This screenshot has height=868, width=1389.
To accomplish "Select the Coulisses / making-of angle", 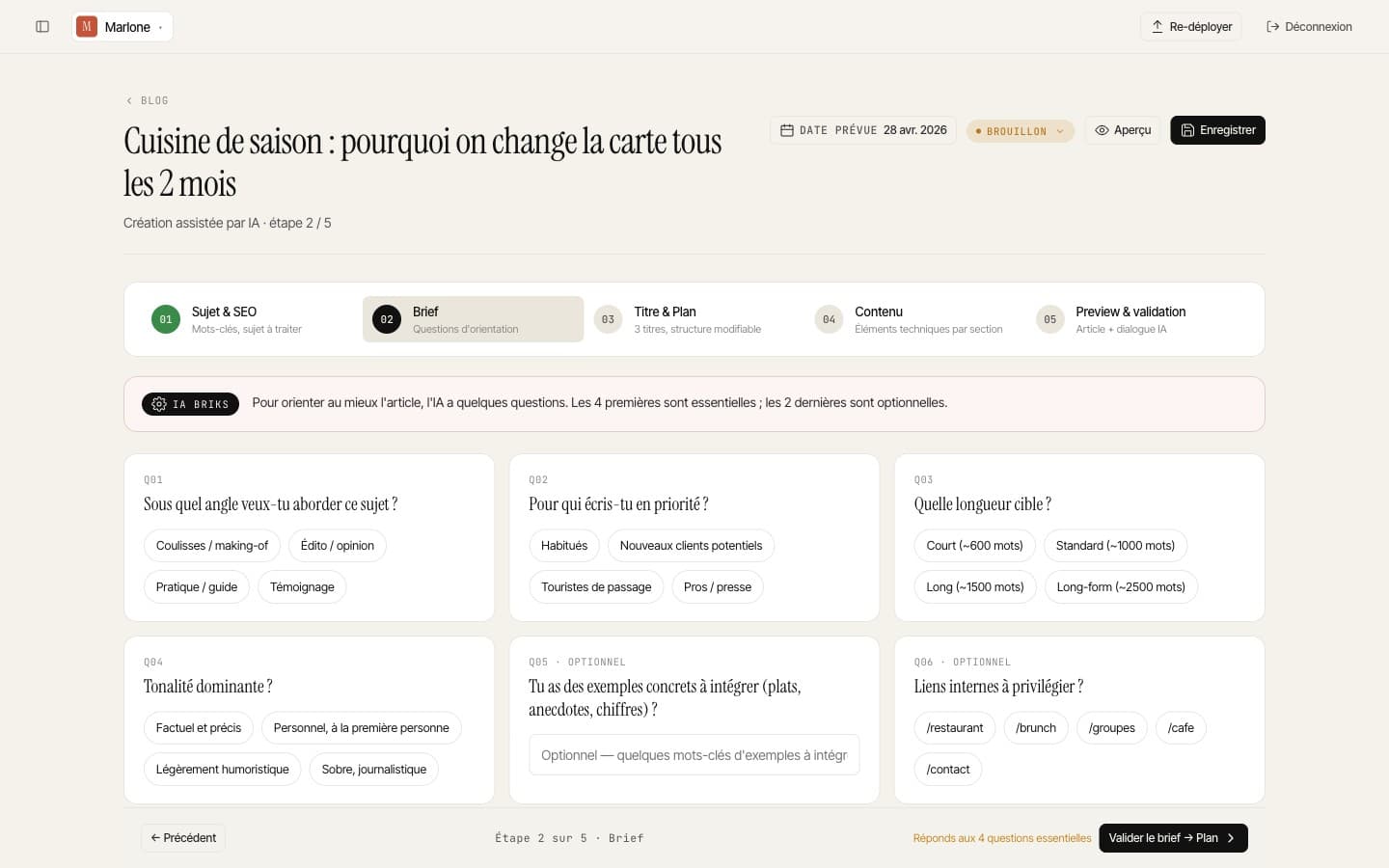I will [x=212, y=546].
